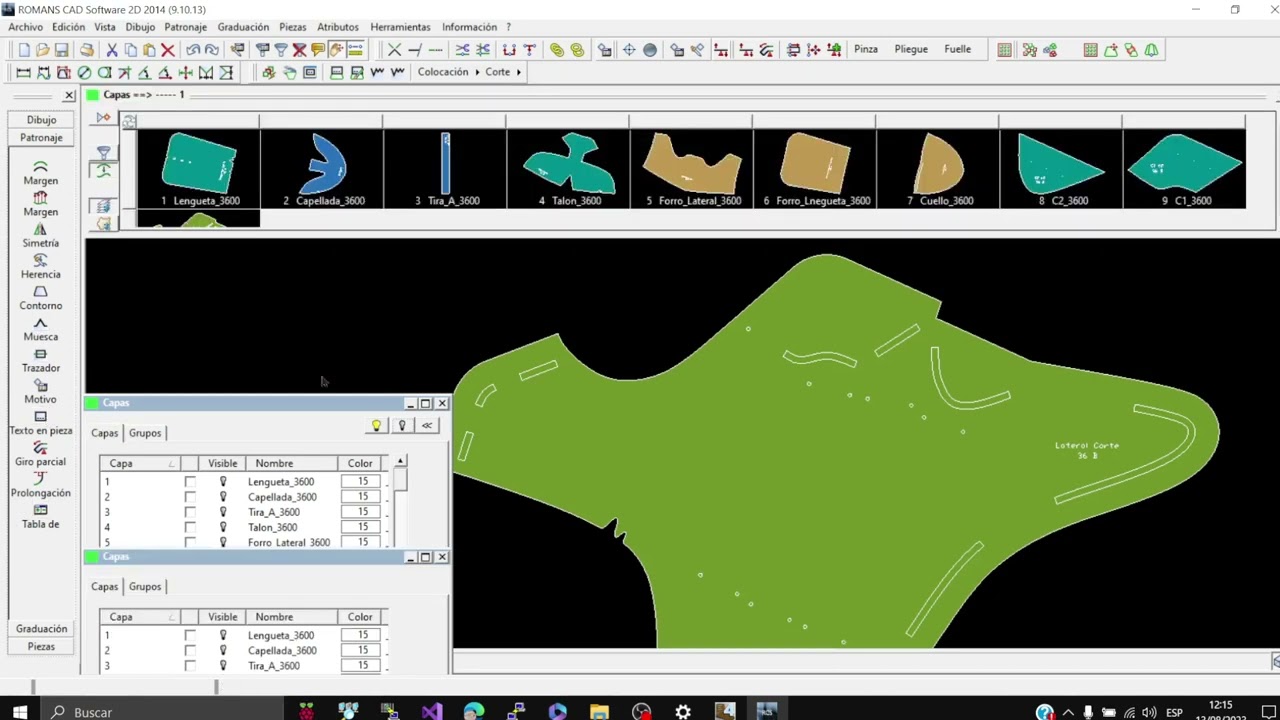
Task: Open the Herramientas menu
Action: pos(400,27)
